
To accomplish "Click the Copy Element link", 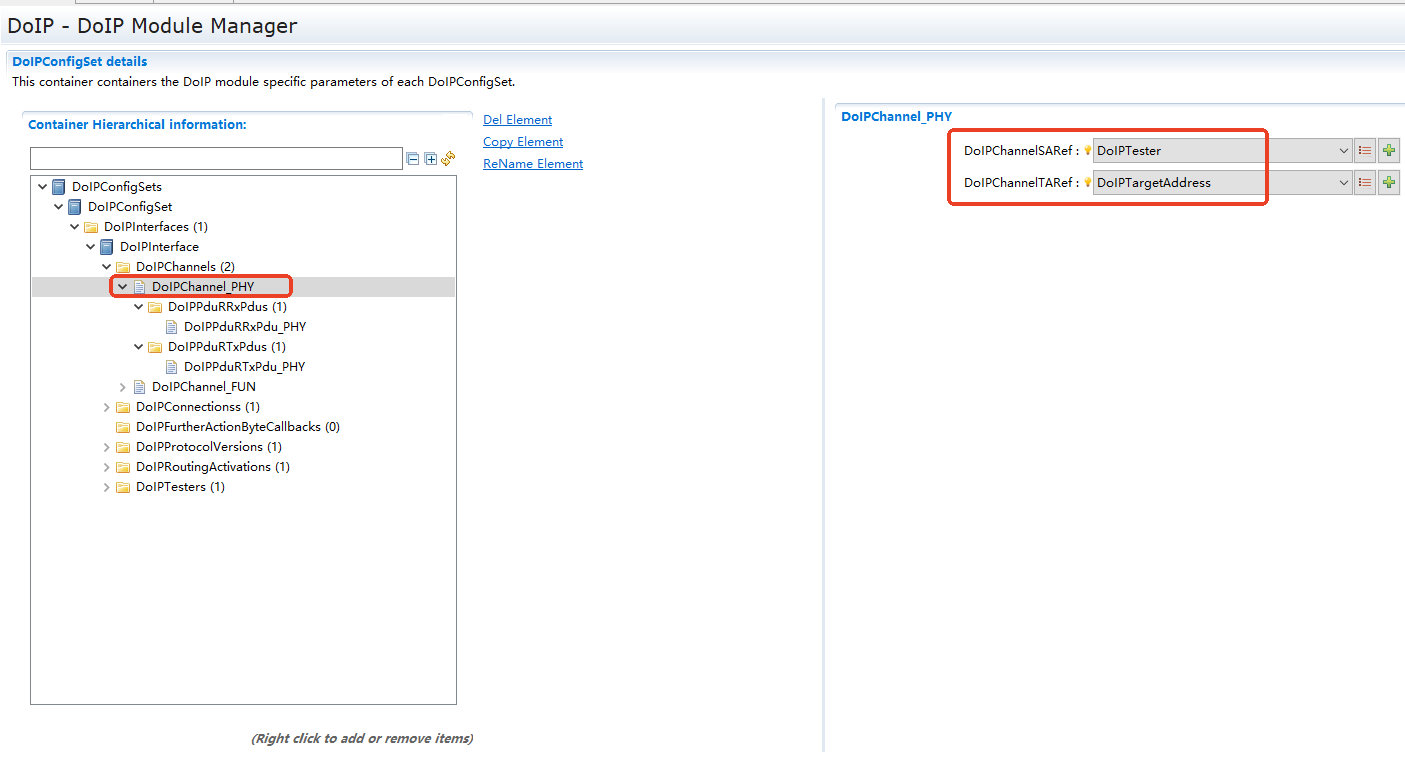I will (x=523, y=142).
